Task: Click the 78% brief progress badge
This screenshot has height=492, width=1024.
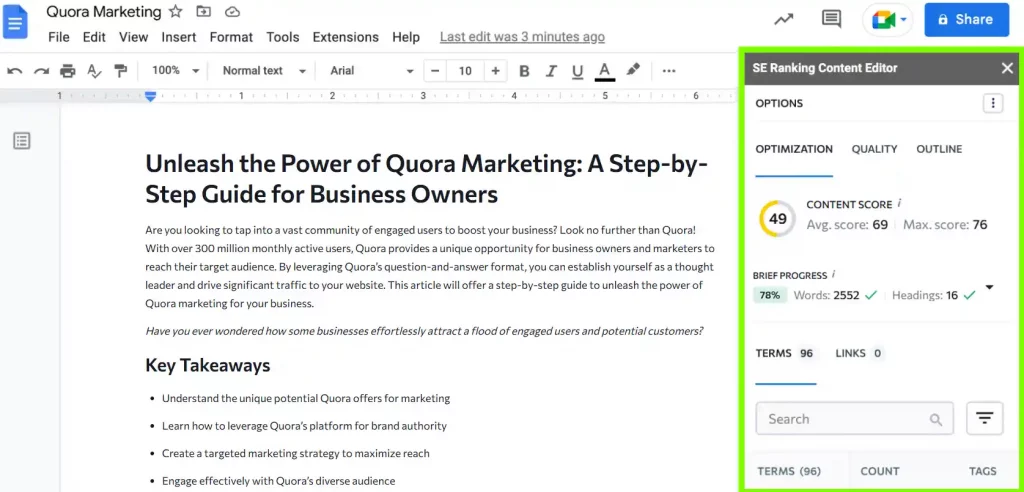Action: [770, 295]
